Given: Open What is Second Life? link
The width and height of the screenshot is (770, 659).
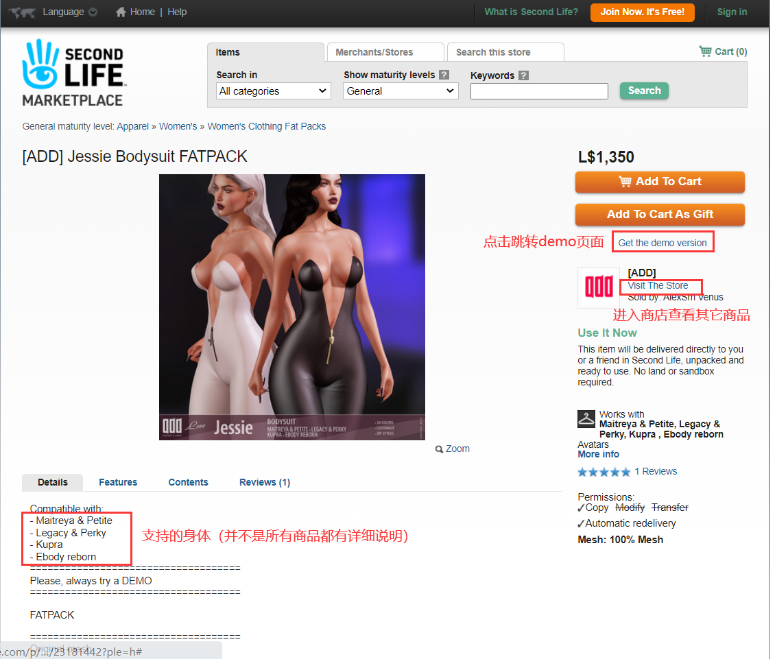Looking at the screenshot, I should coord(531,12).
